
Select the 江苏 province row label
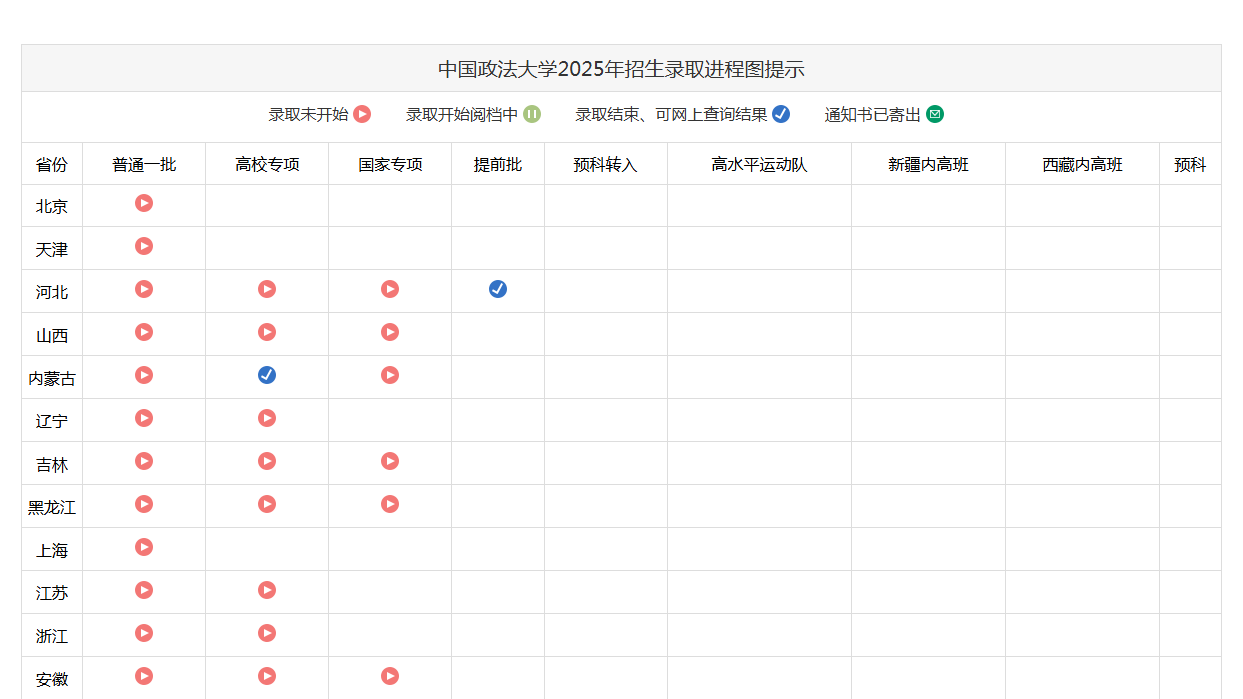coord(52,594)
